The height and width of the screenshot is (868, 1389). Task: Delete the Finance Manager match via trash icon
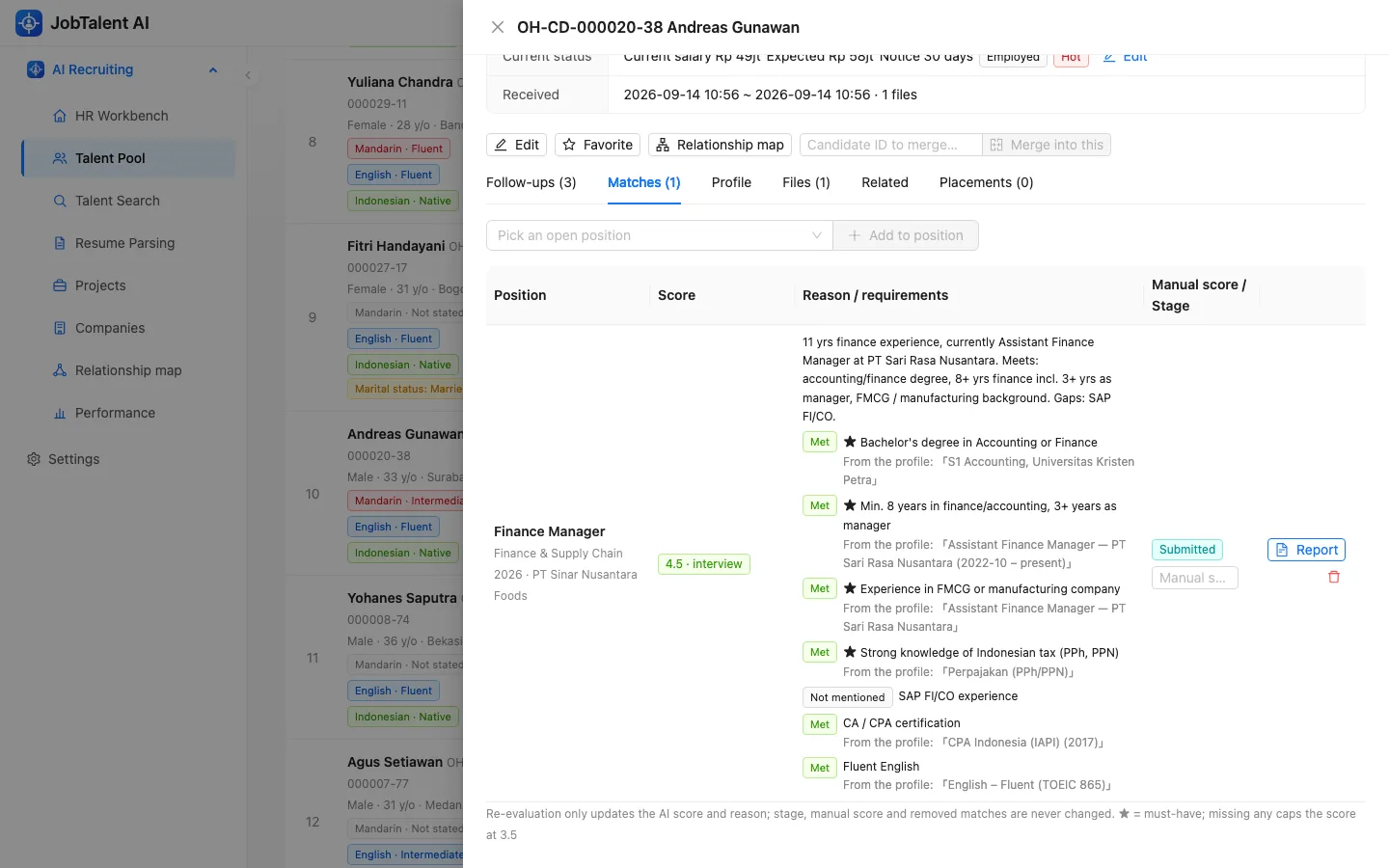click(x=1334, y=577)
